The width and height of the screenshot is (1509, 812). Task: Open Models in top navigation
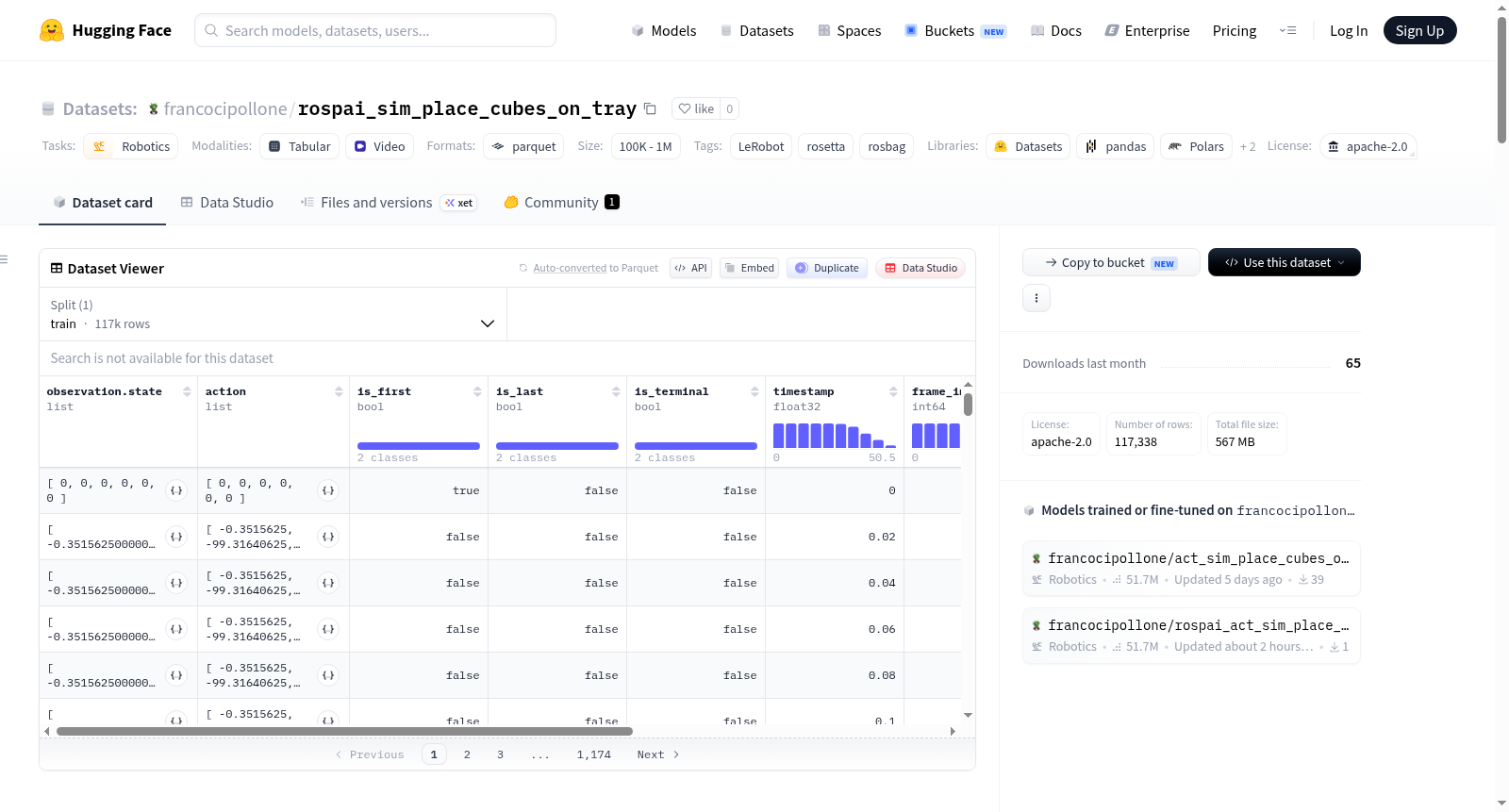[x=664, y=31]
